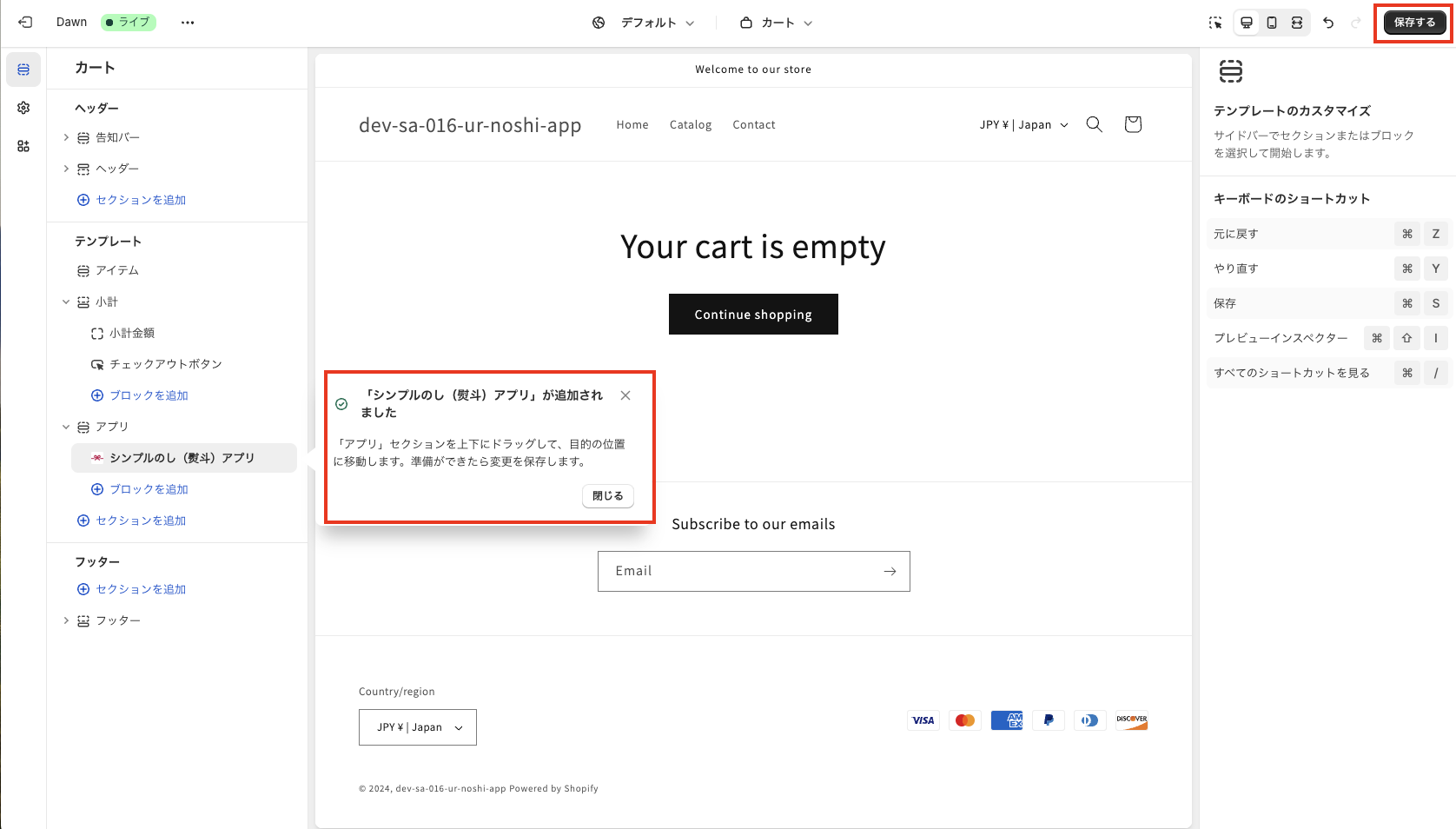The width and height of the screenshot is (1456, 829).
Task: Submit email with the arrow icon
Action: click(x=890, y=571)
